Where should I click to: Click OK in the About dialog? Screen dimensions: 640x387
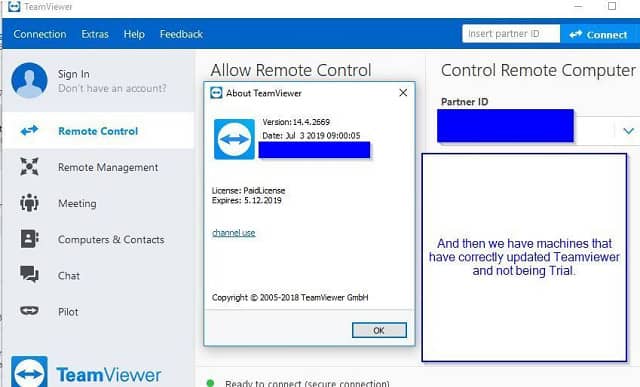[x=379, y=330]
